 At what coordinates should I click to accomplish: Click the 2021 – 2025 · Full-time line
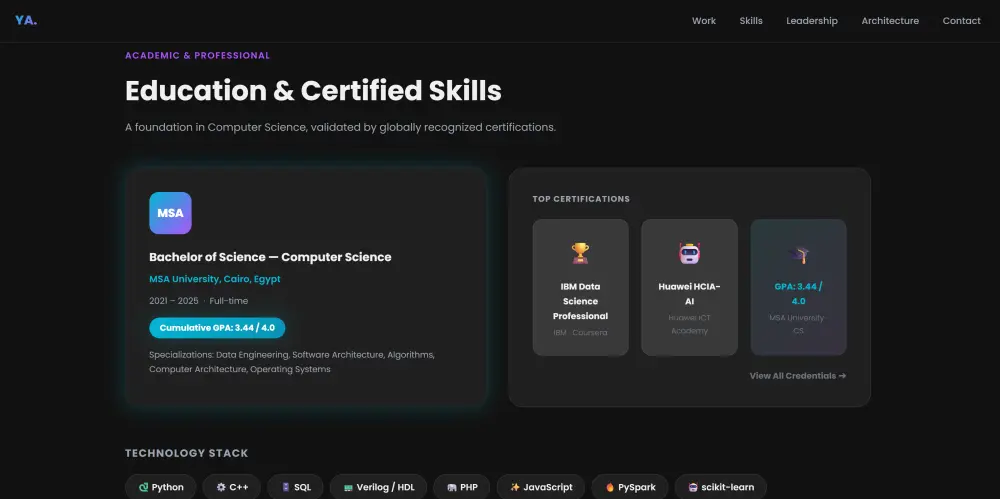click(x=198, y=301)
